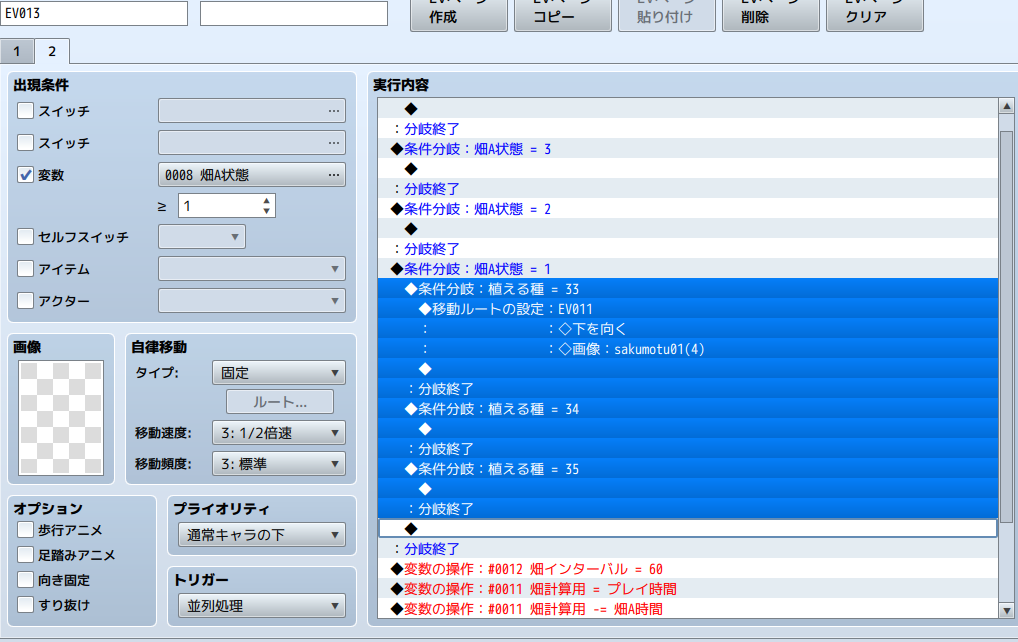1018x642 pixels.
Task: Select the line ◇画像：sakumotu01(4)
Action: [688, 349]
